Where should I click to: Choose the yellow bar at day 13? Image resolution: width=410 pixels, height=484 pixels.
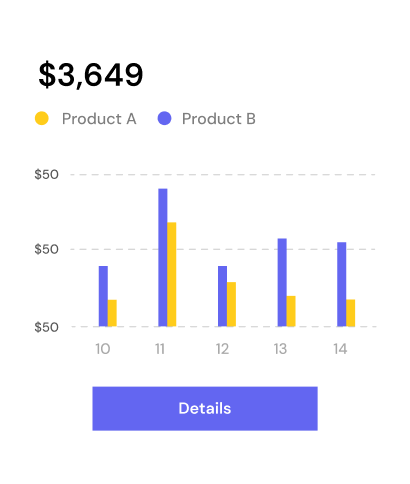pyautogui.click(x=291, y=311)
